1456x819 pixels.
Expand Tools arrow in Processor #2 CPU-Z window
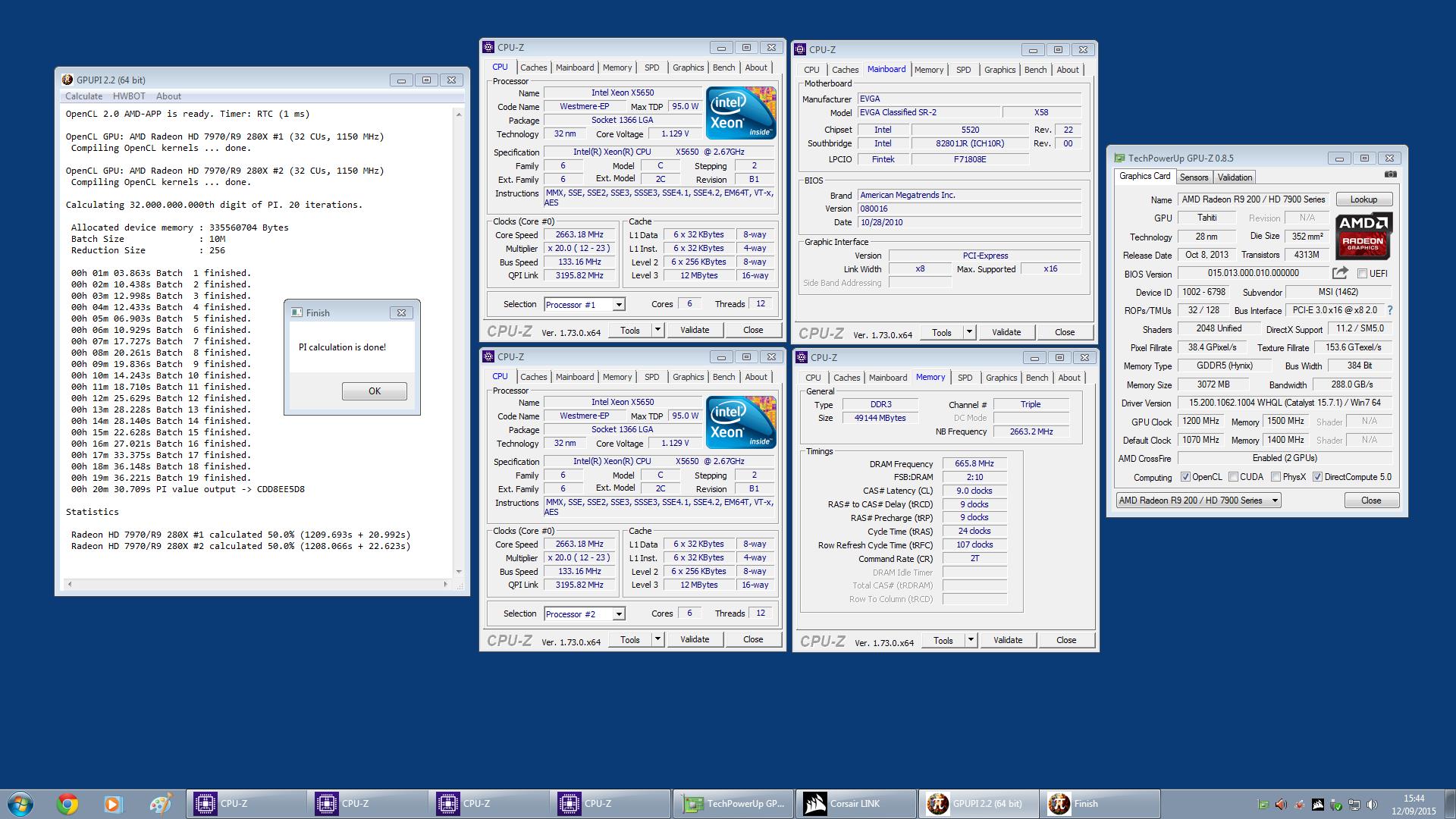[657, 639]
